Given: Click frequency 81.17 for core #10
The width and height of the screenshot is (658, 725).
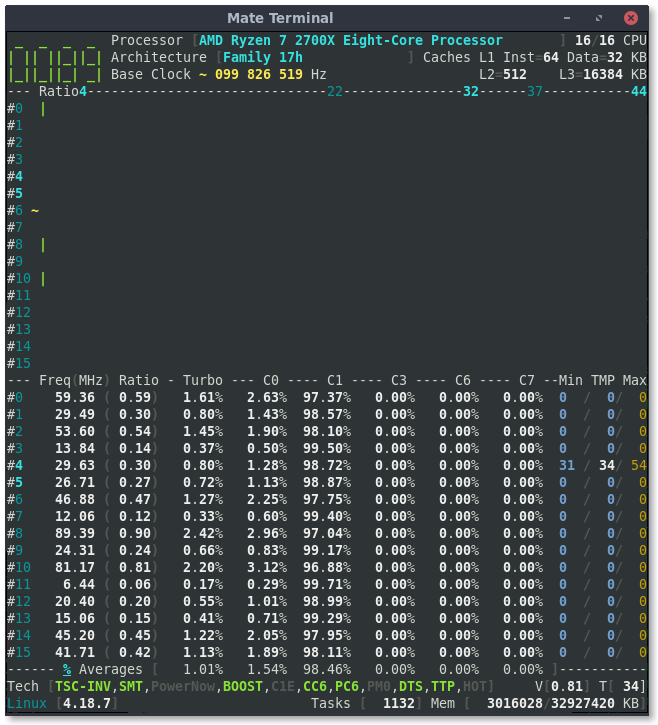Looking at the screenshot, I should click(74, 567).
